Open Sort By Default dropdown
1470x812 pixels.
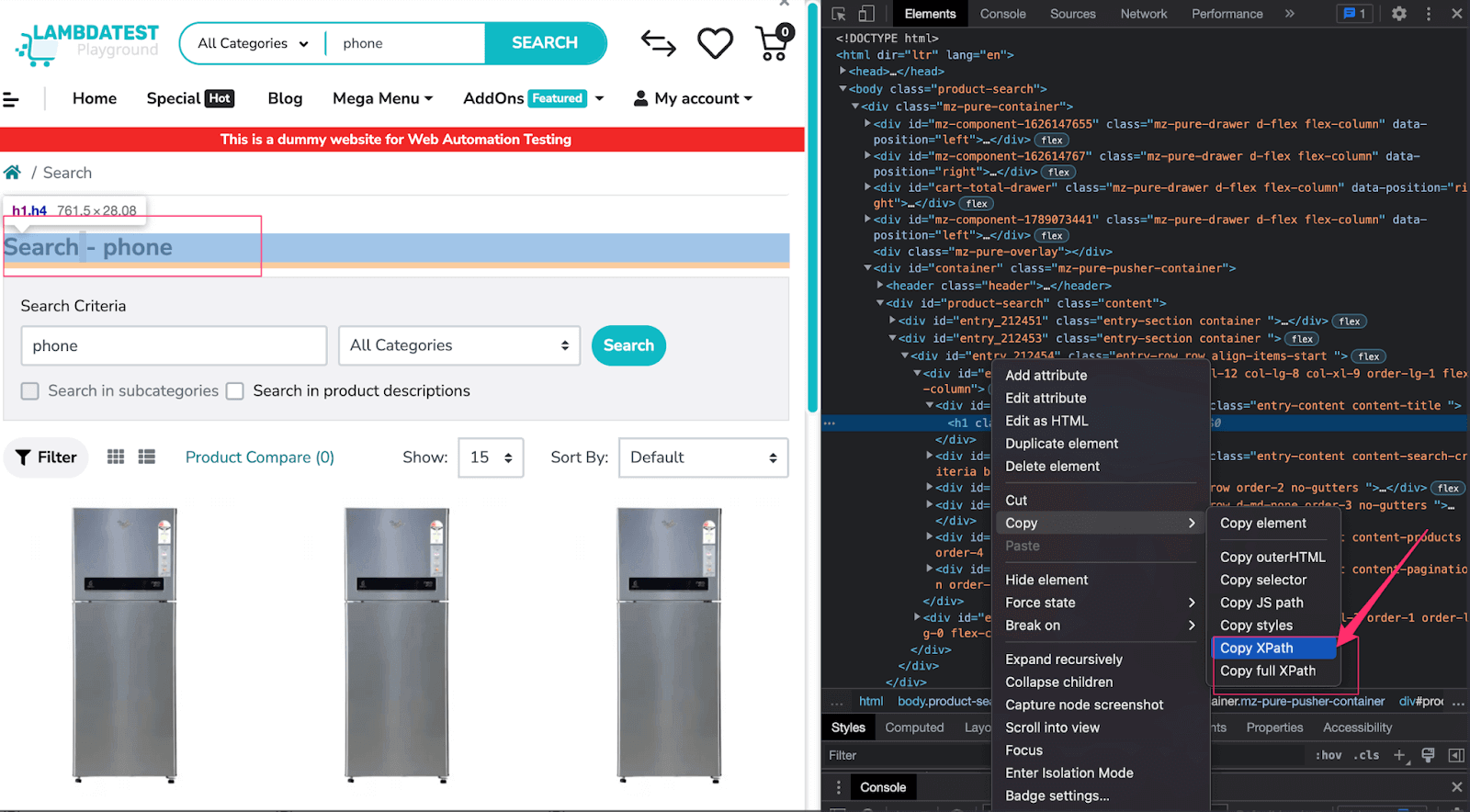pyautogui.click(x=704, y=457)
